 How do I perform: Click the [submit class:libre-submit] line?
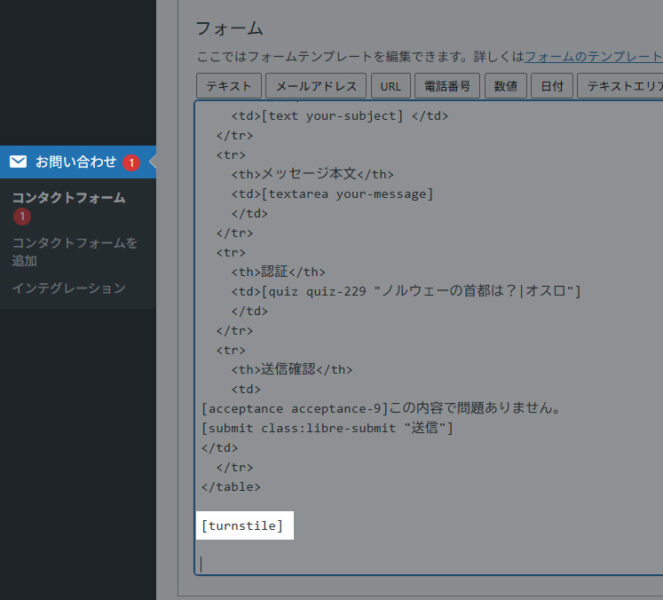(x=327, y=428)
